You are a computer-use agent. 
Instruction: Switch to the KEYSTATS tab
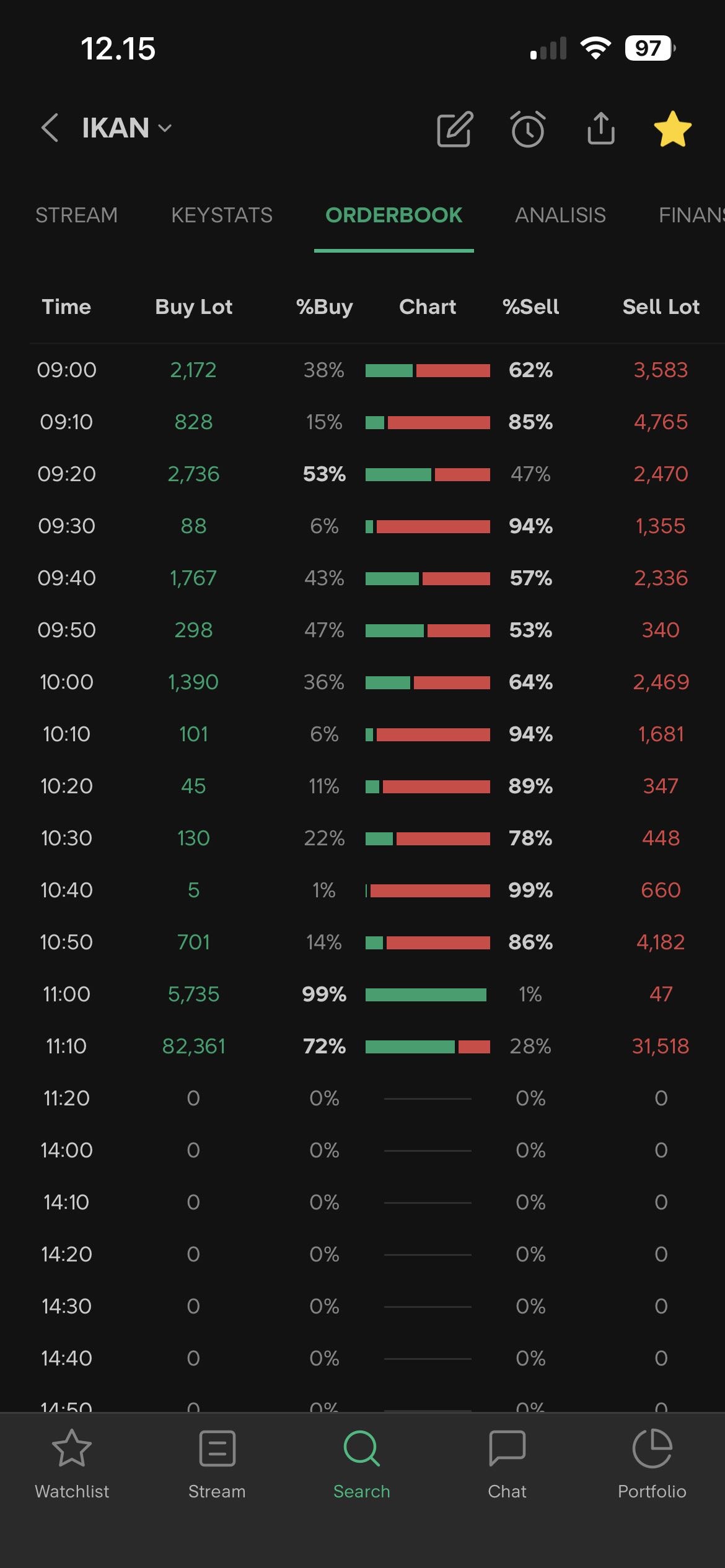tap(222, 216)
